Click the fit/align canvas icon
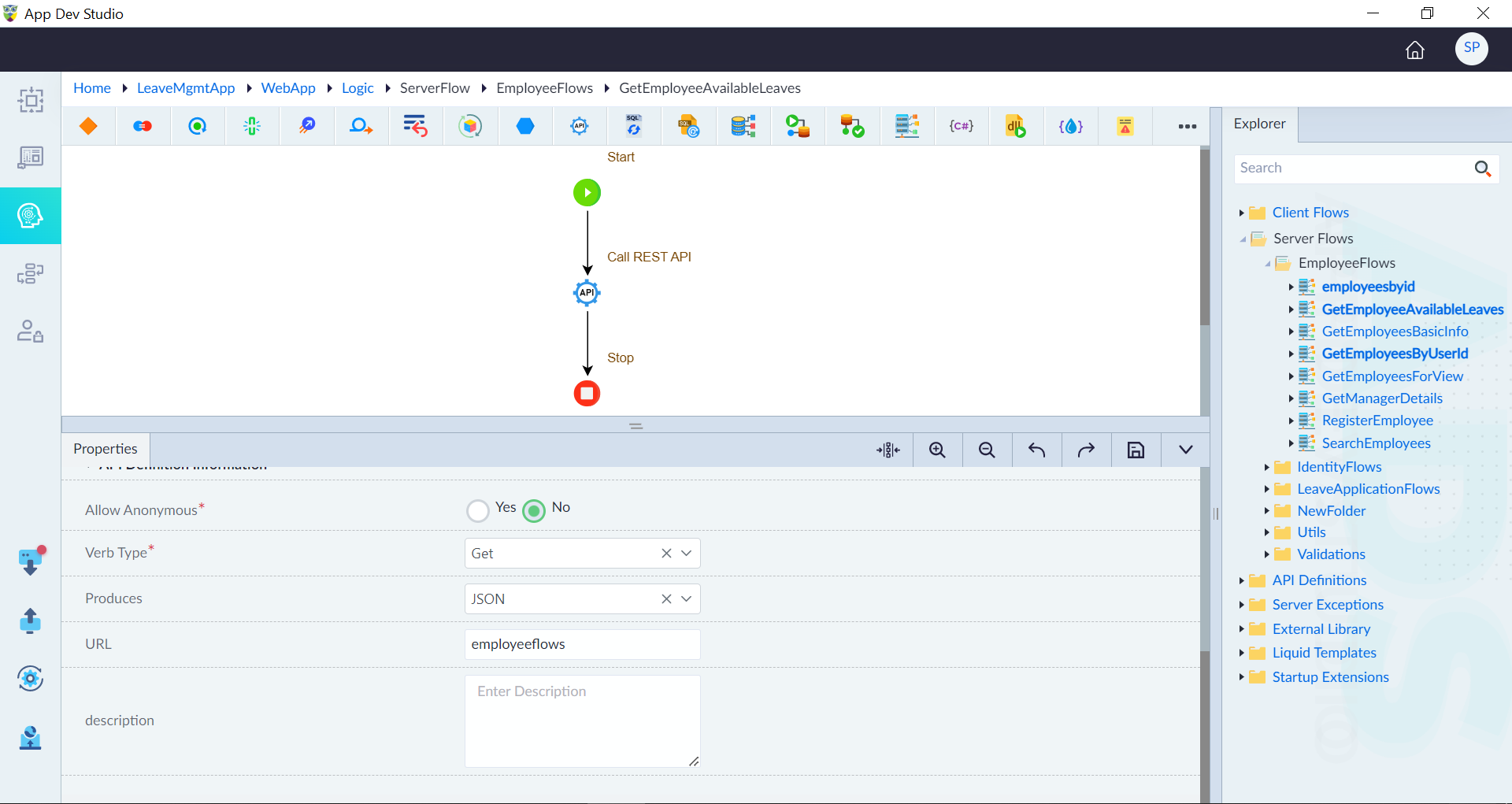This screenshot has width=1512, height=804. point(888,450)
